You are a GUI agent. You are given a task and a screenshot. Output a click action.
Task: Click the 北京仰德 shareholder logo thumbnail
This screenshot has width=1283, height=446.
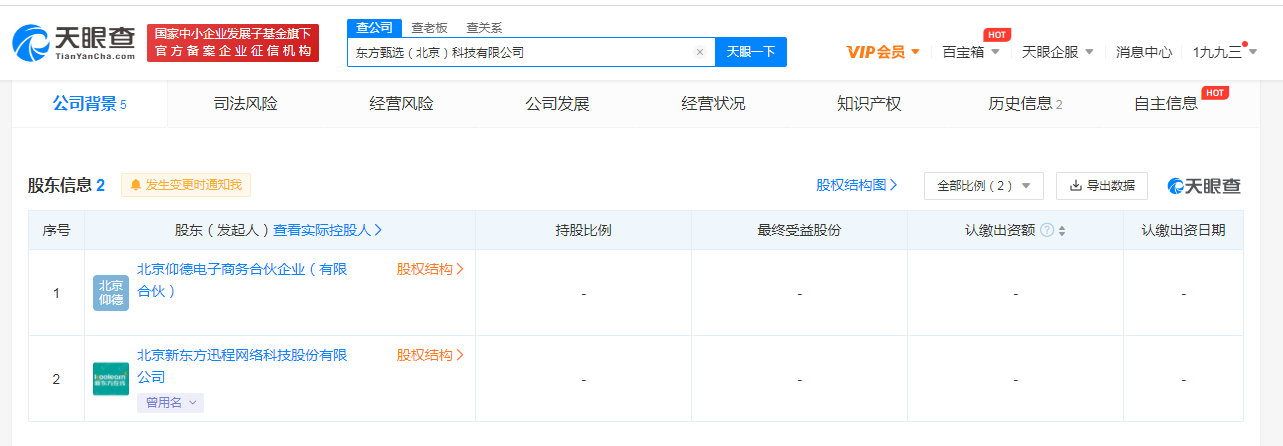111,293
